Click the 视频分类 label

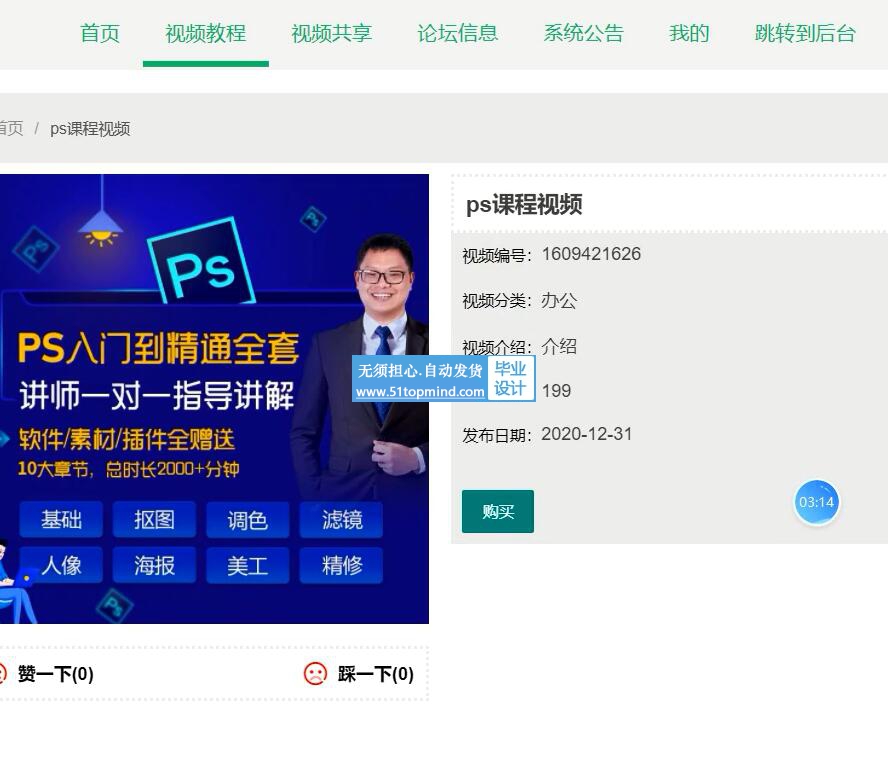pyautogui.click(x=497, y=301)
